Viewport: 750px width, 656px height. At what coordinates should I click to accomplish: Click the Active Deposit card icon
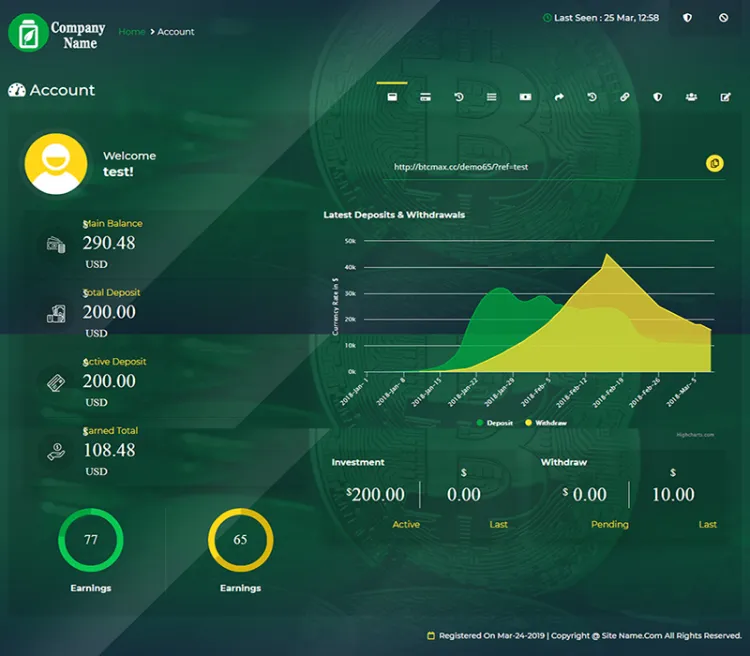point(56,383)
